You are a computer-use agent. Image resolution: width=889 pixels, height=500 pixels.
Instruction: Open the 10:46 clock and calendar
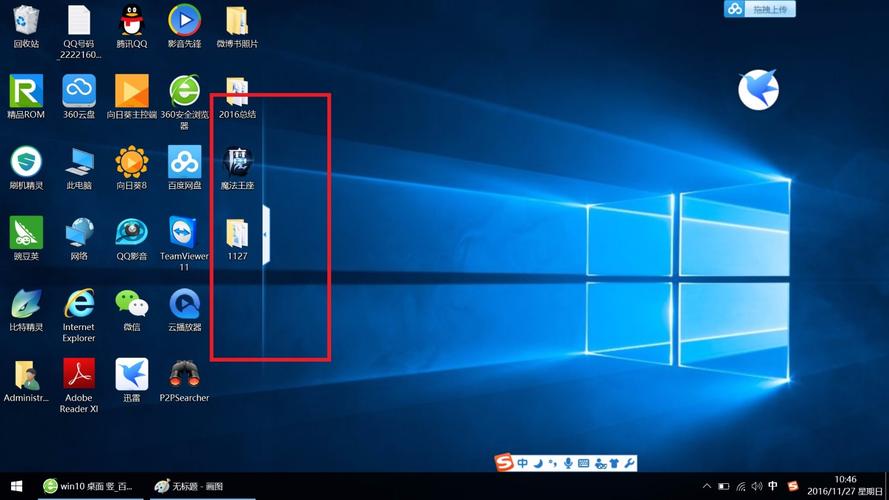(x=845, y=486)
